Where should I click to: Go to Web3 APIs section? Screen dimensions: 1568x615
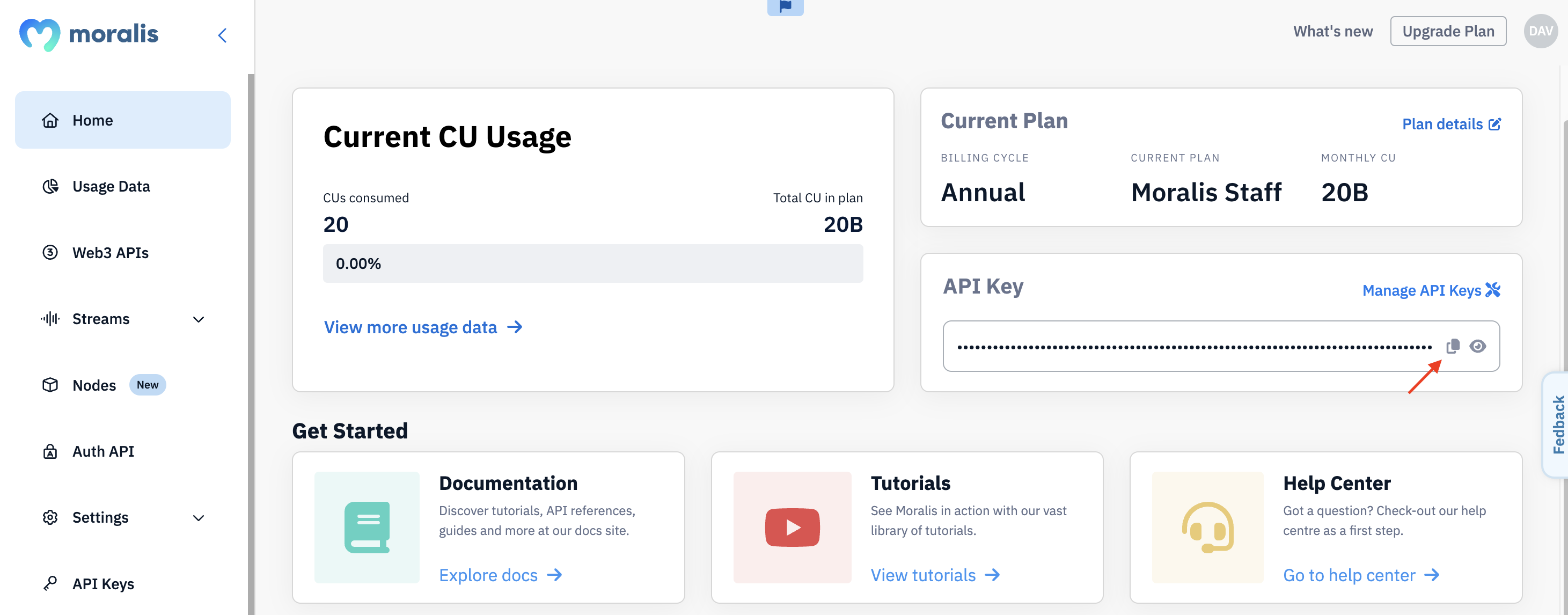[x=110, y=252]
